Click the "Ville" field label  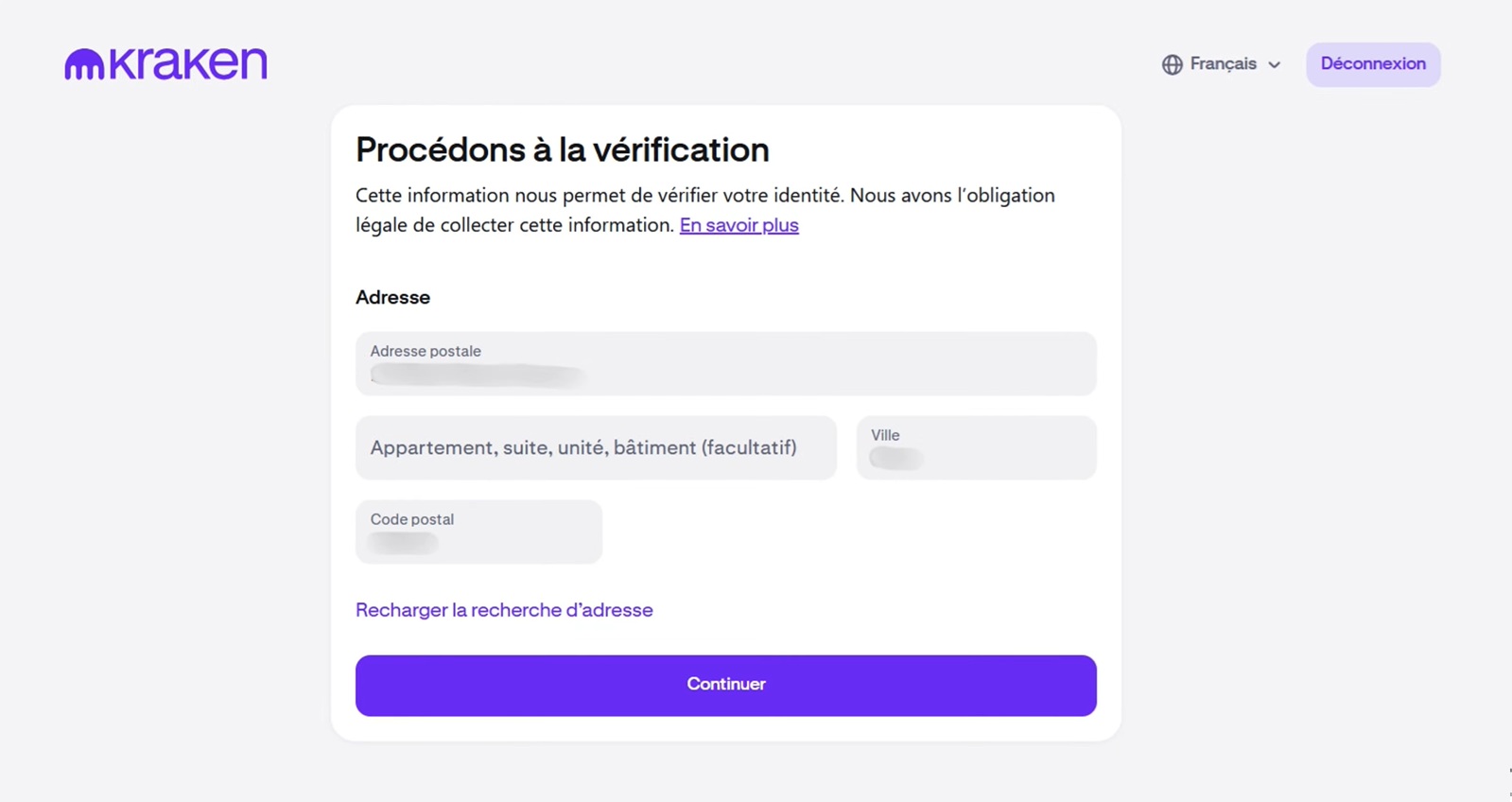pos(885,435)
